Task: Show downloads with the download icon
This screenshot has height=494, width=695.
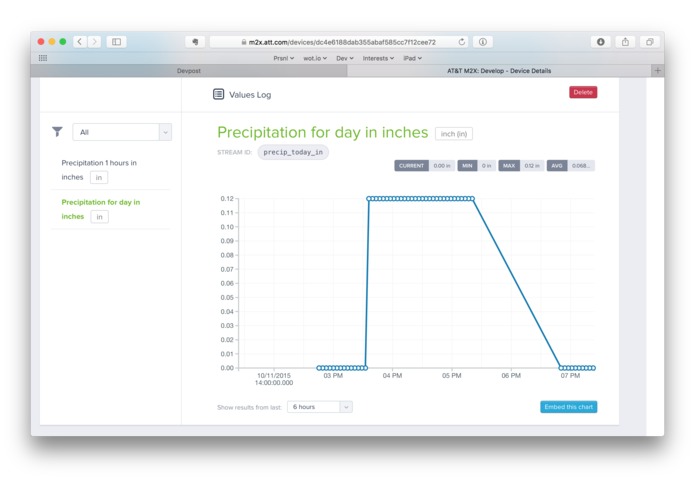Action: (601, 42)
